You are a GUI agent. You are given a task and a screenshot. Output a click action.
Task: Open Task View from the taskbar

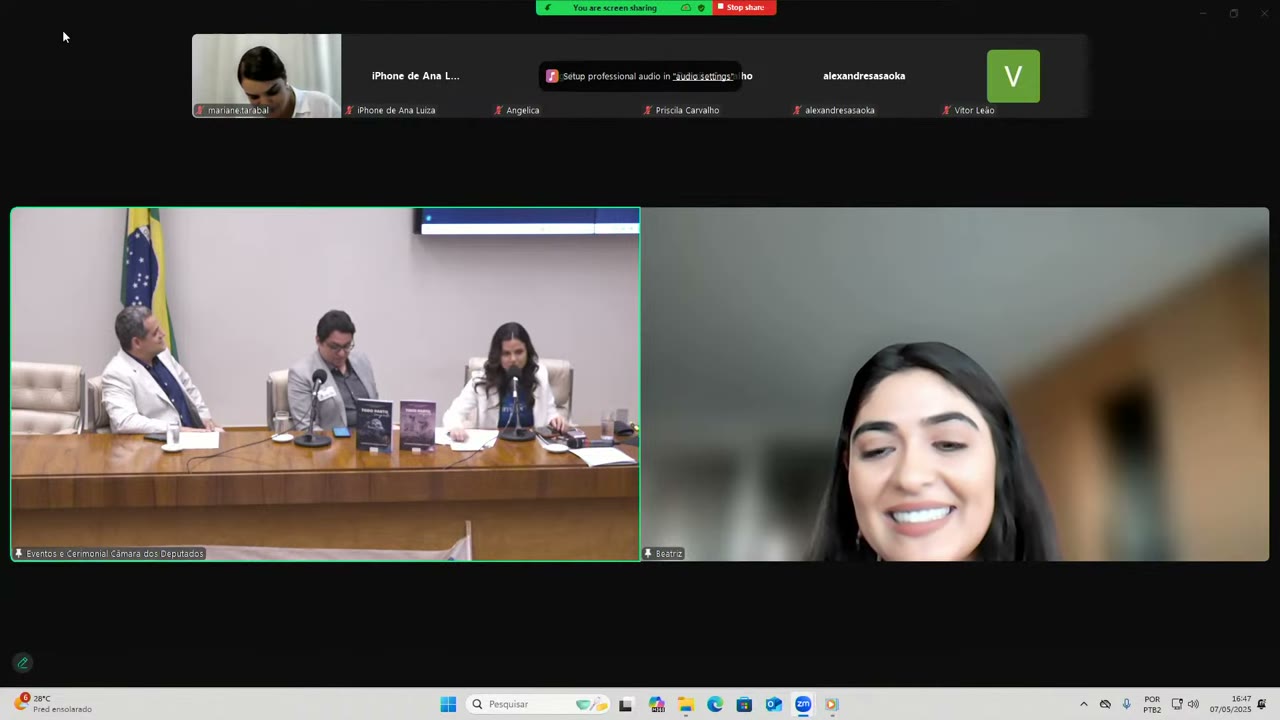pyautogui.click(x=626, y=704)
